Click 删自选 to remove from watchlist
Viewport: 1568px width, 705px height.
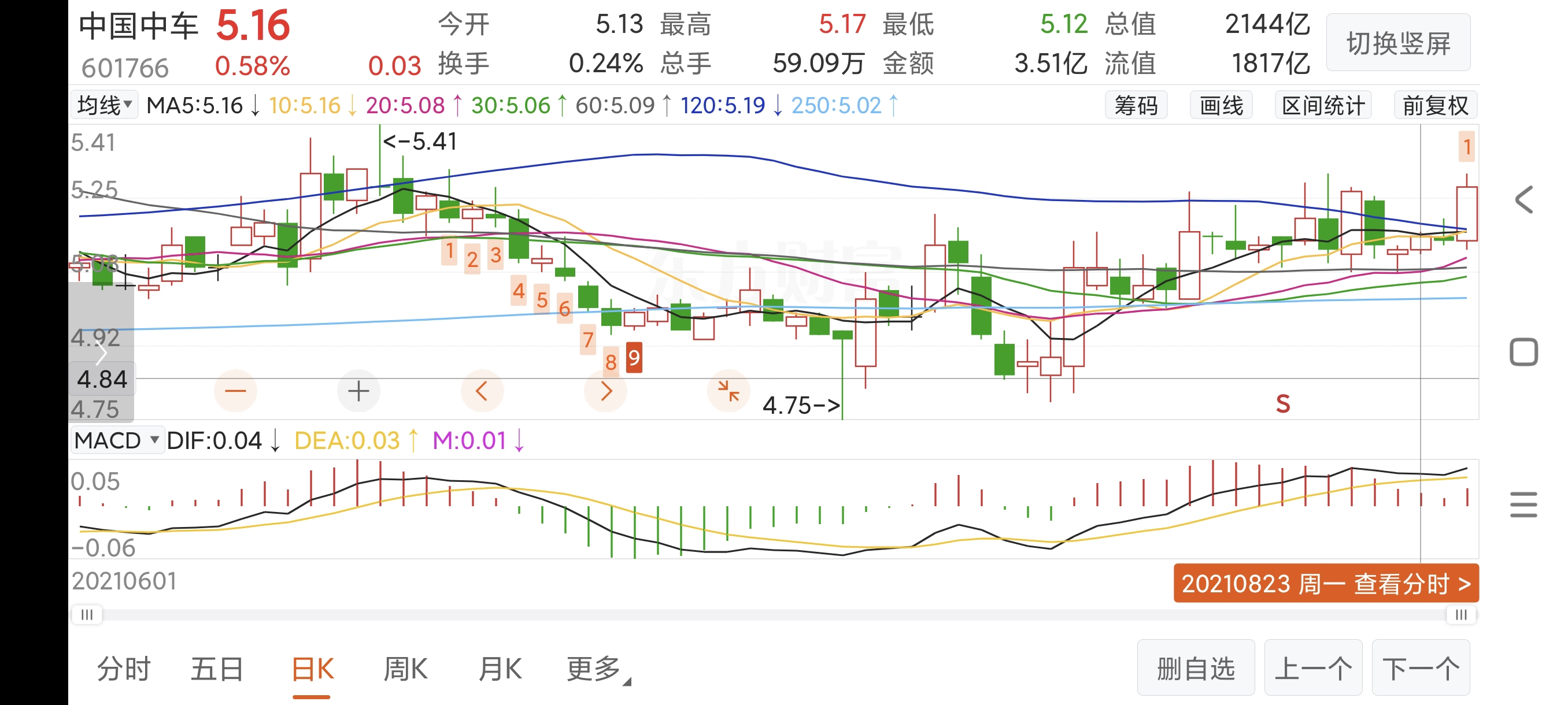point(1195,668)
